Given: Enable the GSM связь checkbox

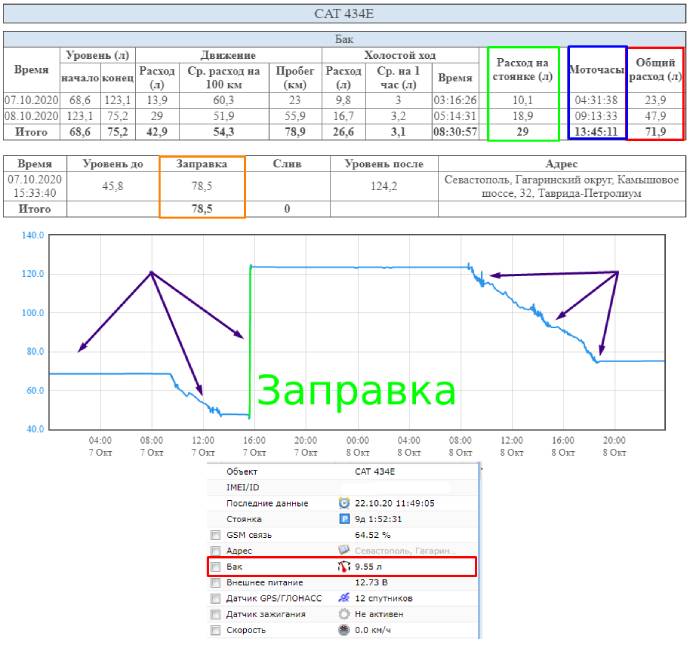Looking at the screenshot, I should 215,536.
